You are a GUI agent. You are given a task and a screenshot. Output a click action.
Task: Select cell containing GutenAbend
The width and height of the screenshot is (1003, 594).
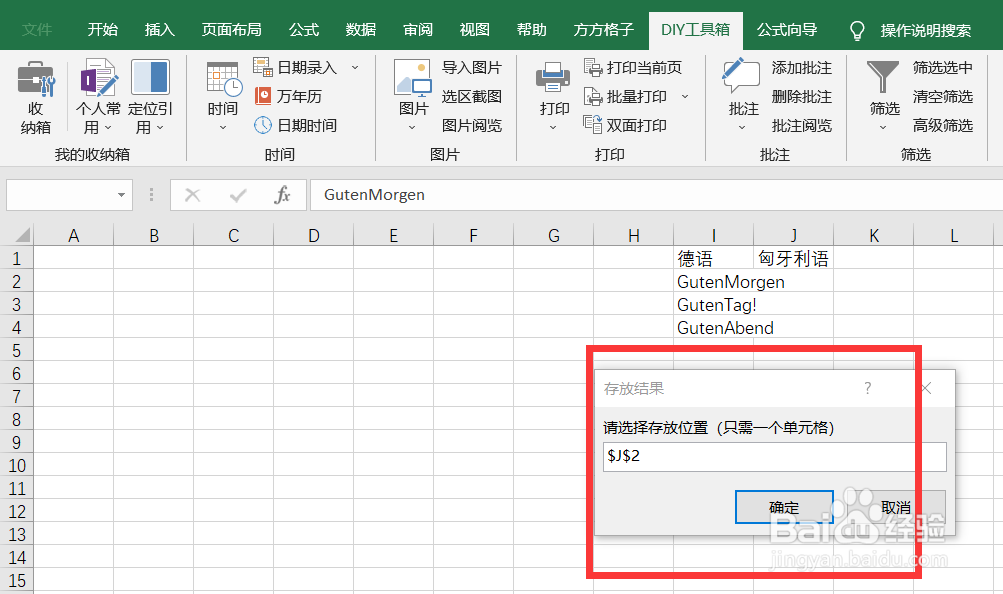713,327
